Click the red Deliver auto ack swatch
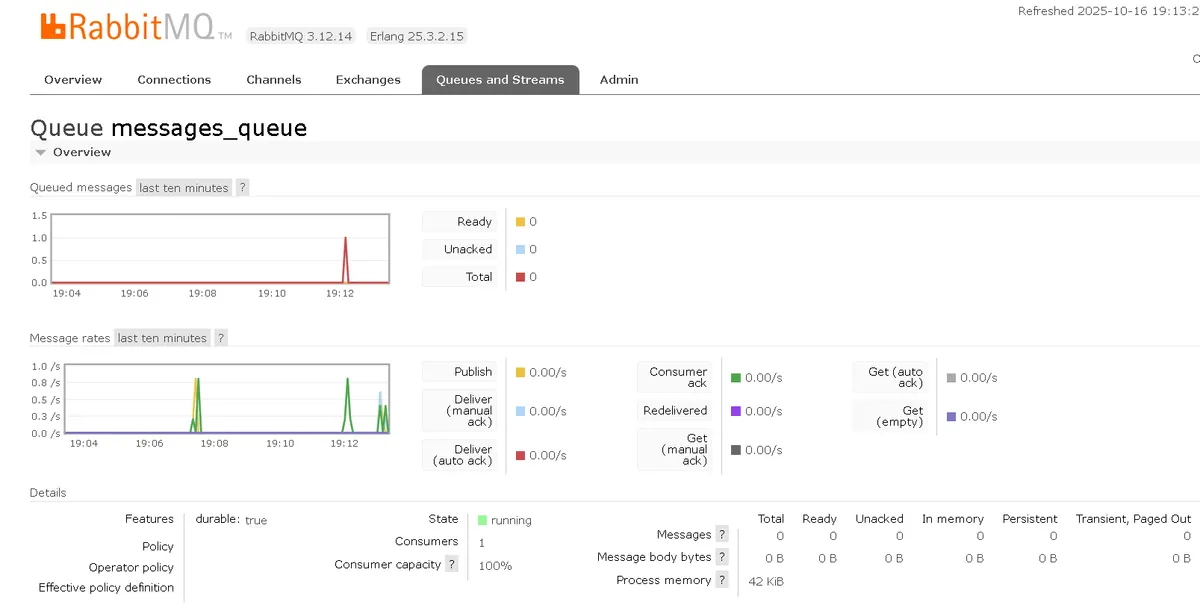Screen dimensions: 1200x614 pos(520,455)
